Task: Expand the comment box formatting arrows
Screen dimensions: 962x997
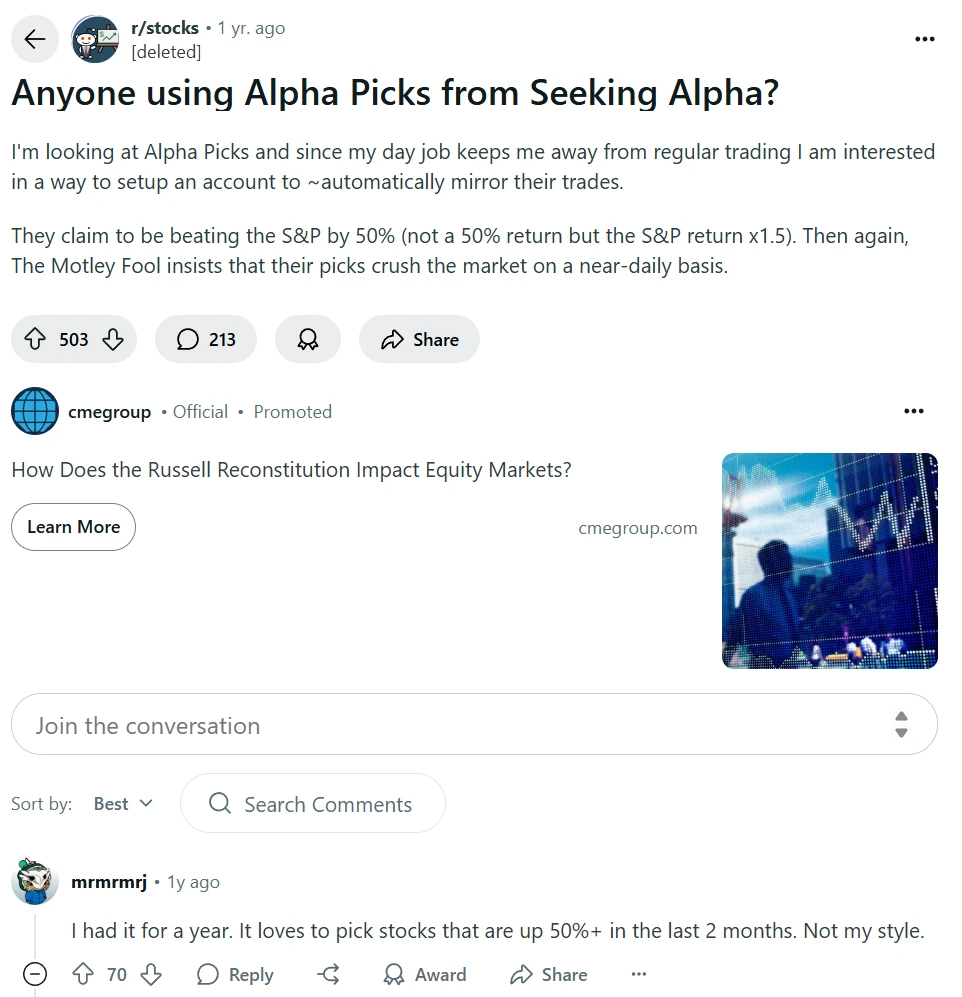Action: click(901, 725)
